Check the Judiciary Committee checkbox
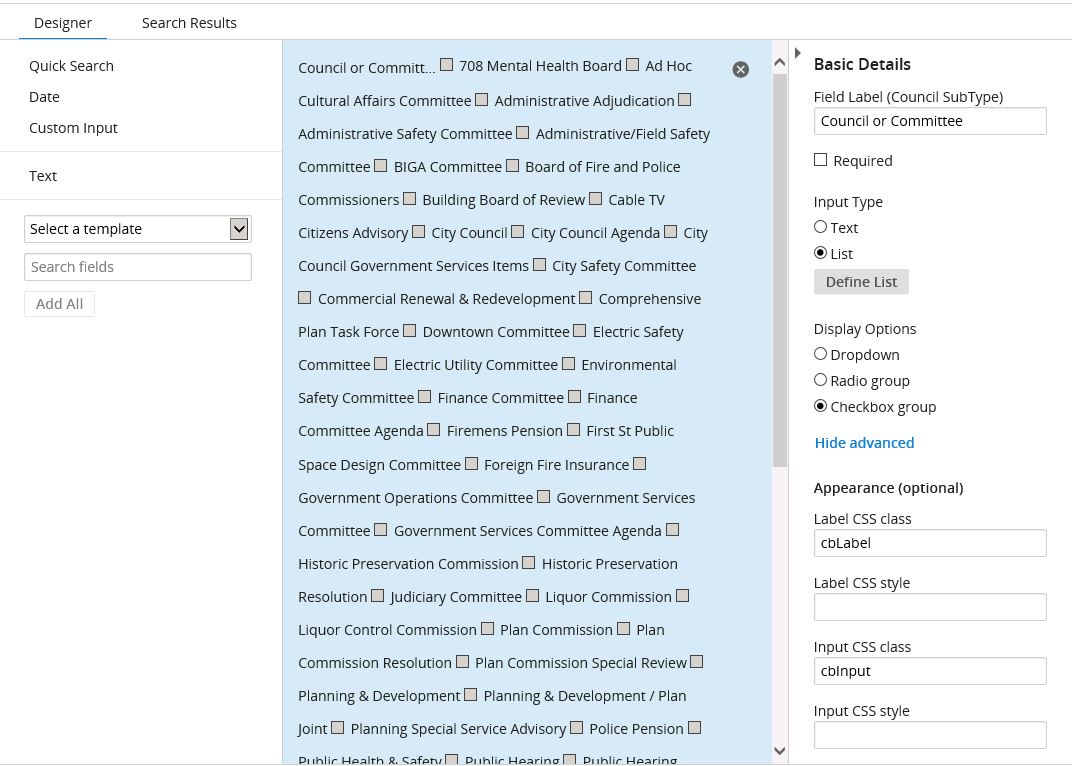This screenshot has width=1072, height=766. point(377,596)
